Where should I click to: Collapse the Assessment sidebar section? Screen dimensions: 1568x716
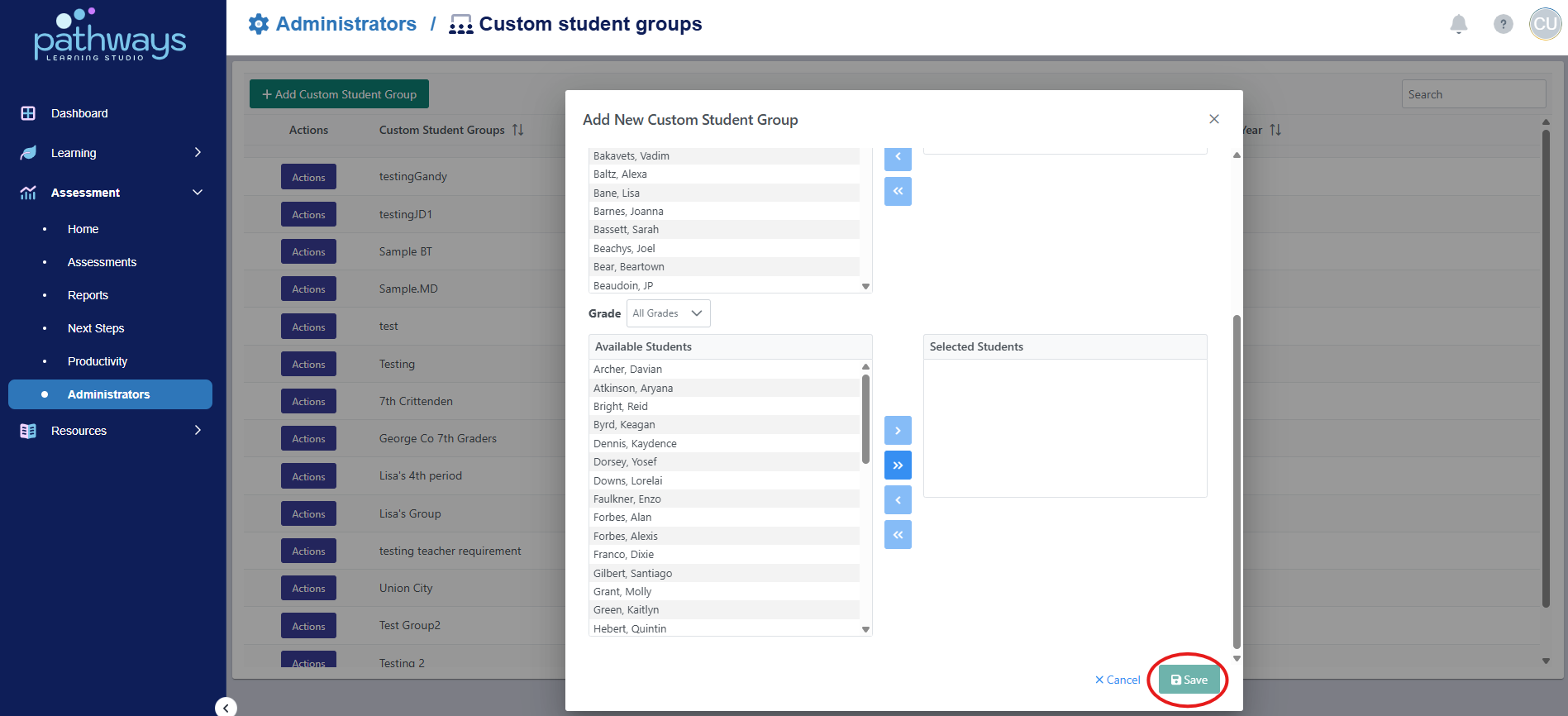point(198,193)
